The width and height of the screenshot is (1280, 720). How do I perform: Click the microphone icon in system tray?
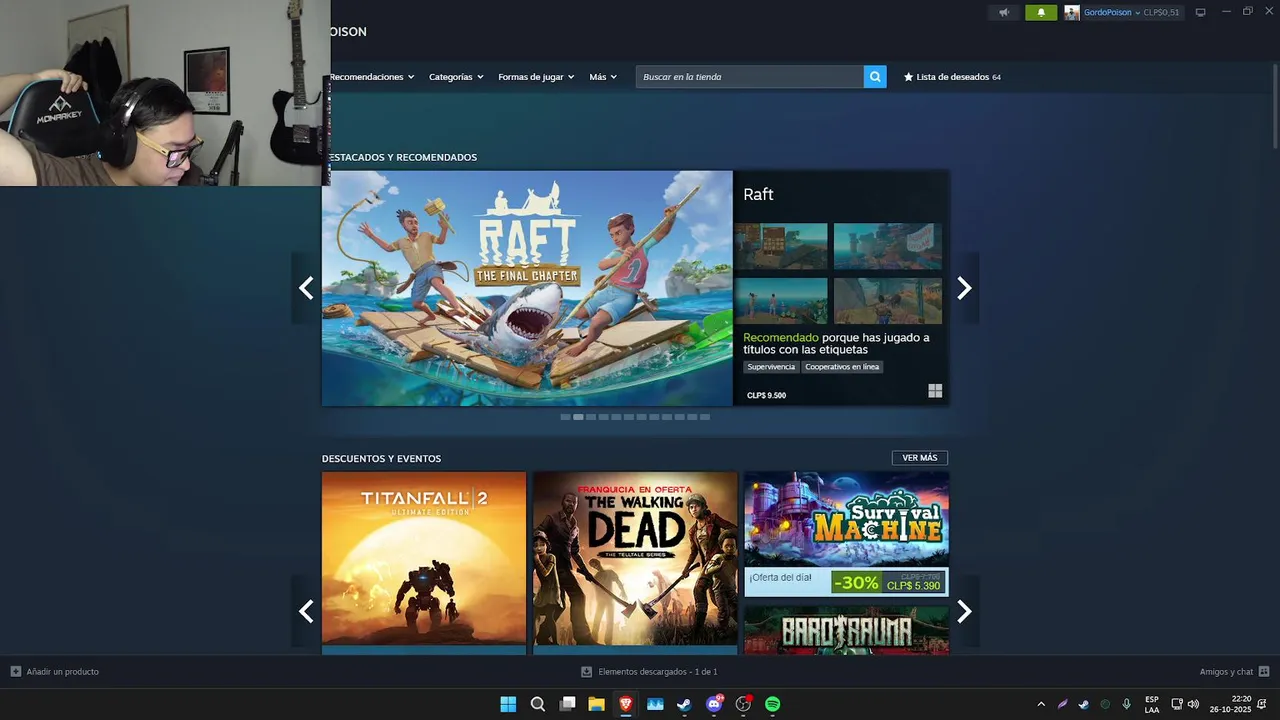[1127, 704]
